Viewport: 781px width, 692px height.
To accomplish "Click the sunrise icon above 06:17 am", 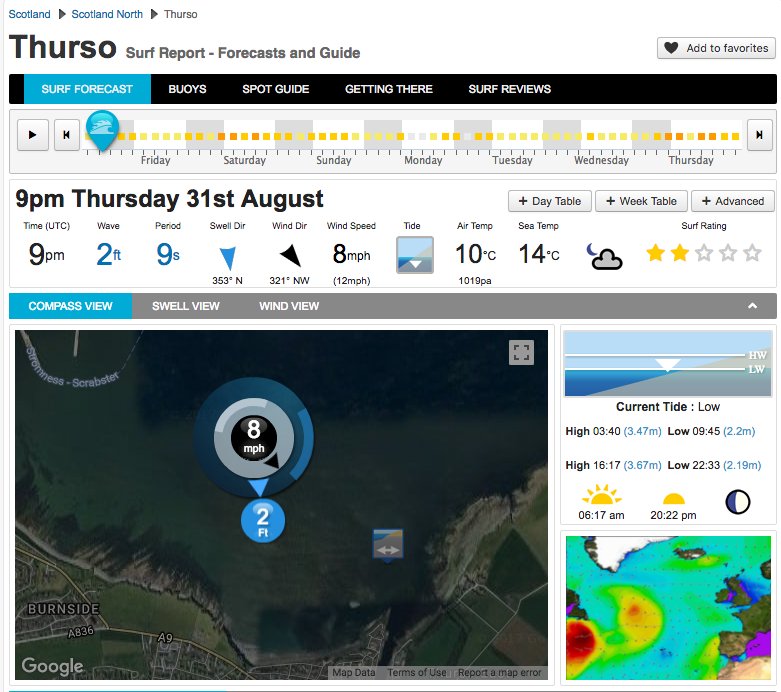I will 601,495.
